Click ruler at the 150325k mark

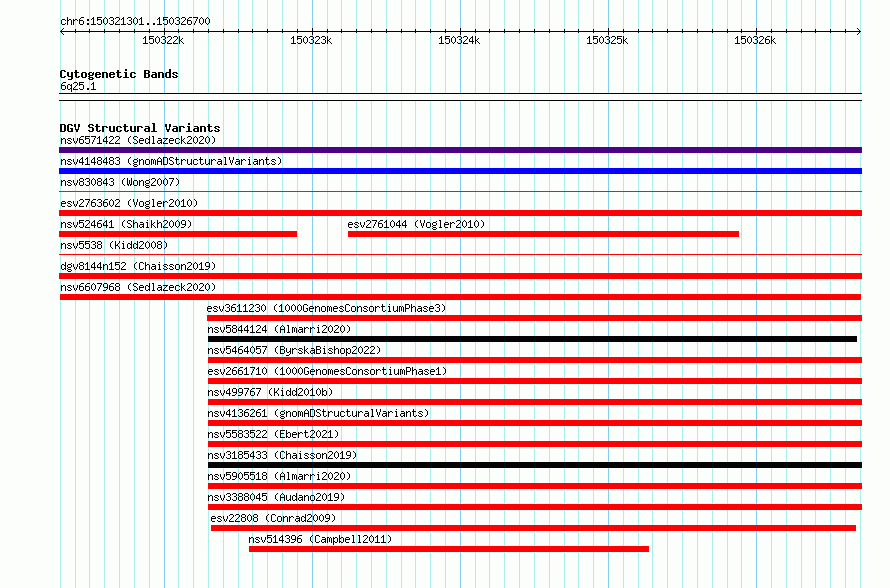point(607,40)
